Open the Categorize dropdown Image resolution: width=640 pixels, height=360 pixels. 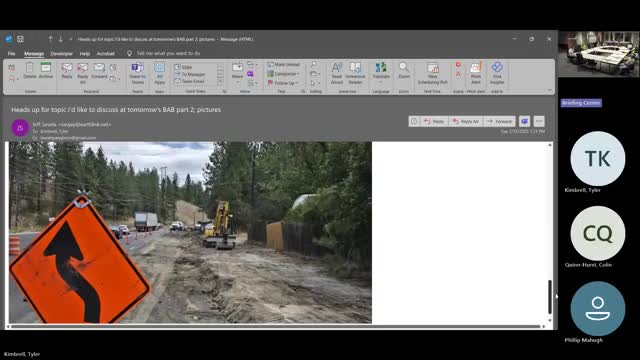284,74
